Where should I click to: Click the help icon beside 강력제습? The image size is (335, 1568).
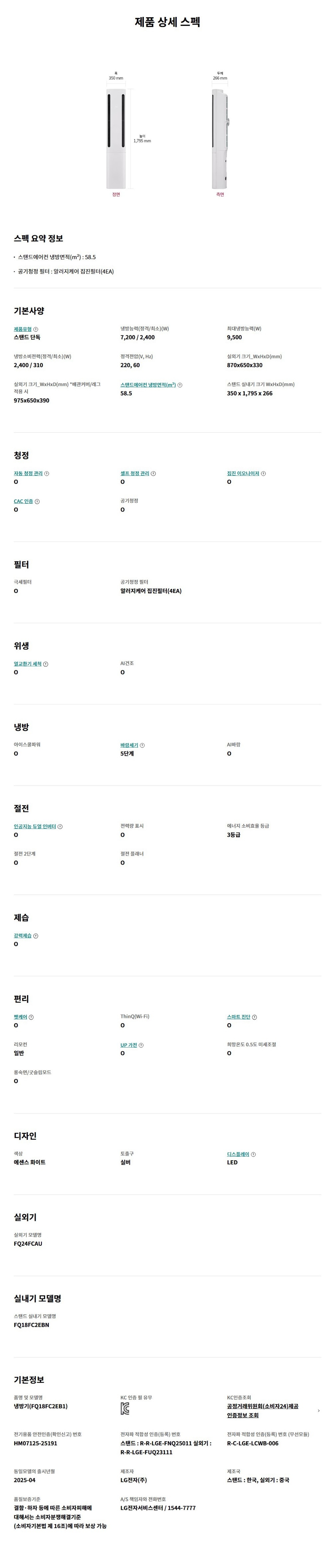click(x=36, y=935)
